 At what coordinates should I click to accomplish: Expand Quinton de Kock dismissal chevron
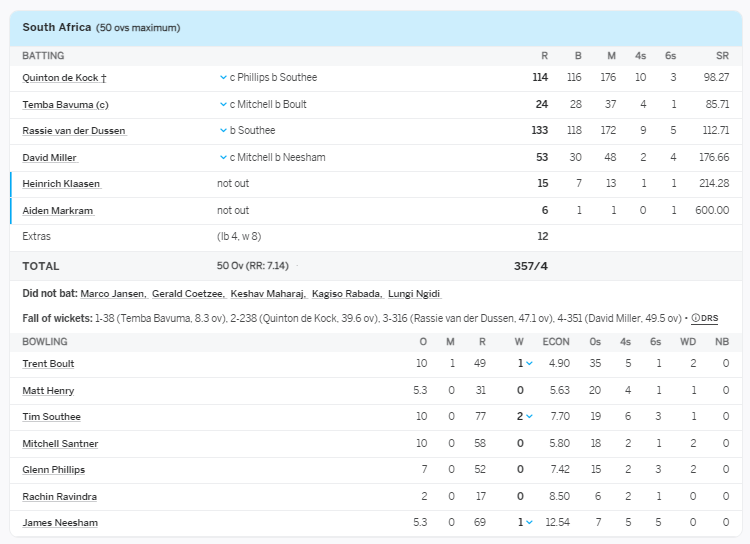[x=222, y=77]
